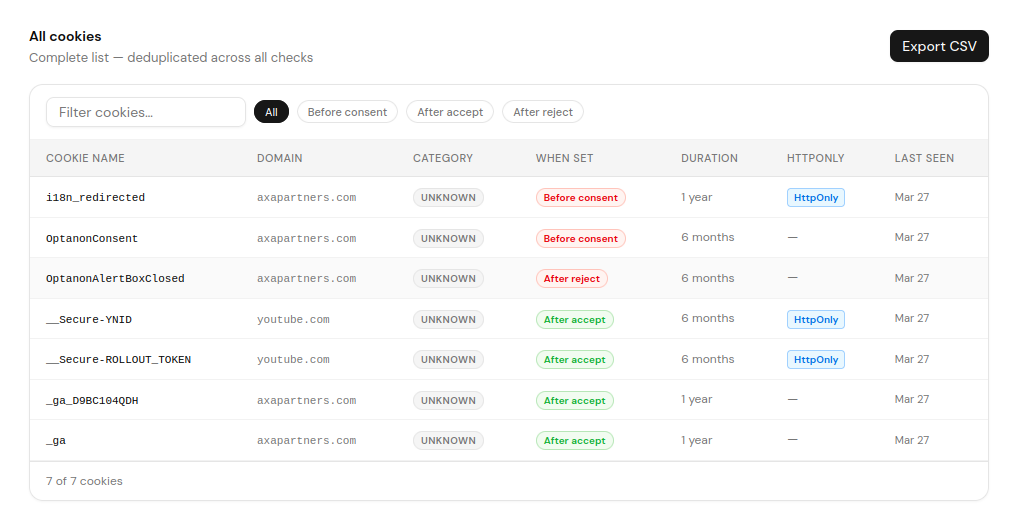Click the HttpOnly column header
Screen dimensions: 1012x518
[815, 158]
